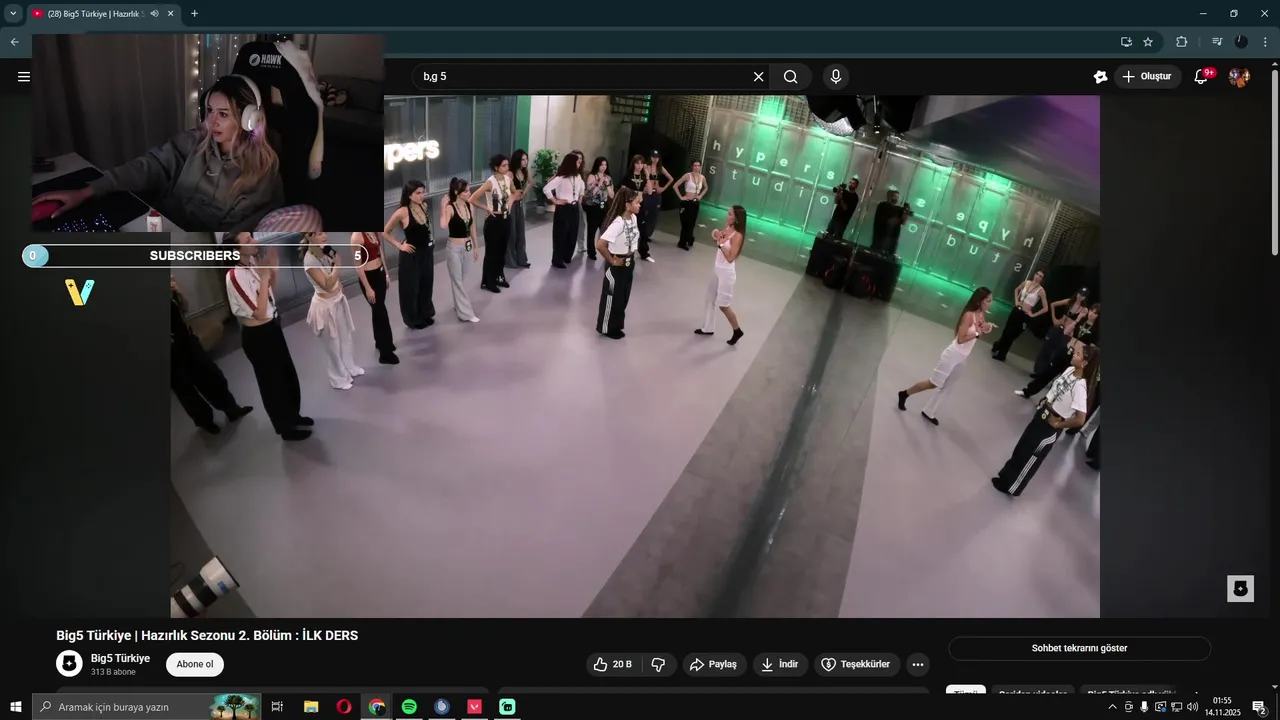Dislike the video with thumbs down

(x=658, y=664)
